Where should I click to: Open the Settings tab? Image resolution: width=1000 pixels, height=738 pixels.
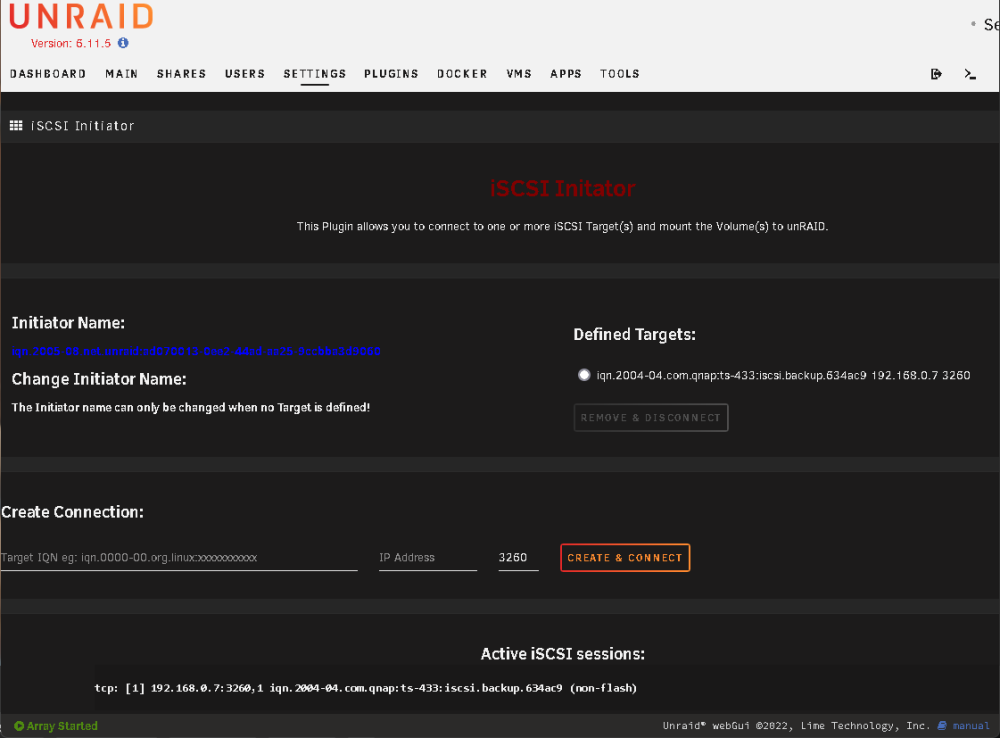[x=315, y=74]
